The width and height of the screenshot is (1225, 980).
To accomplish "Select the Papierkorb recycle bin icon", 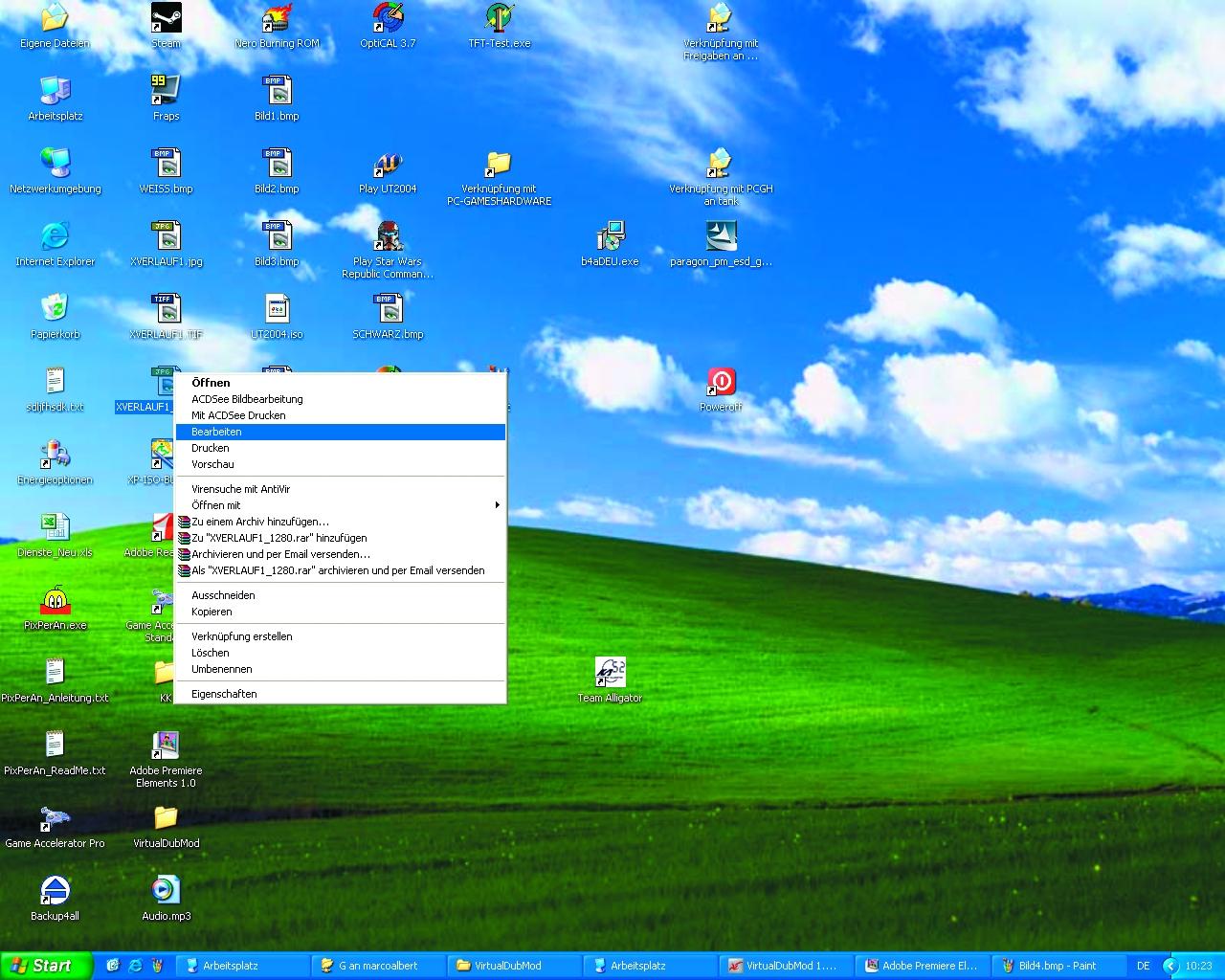I will click(55, 309).
